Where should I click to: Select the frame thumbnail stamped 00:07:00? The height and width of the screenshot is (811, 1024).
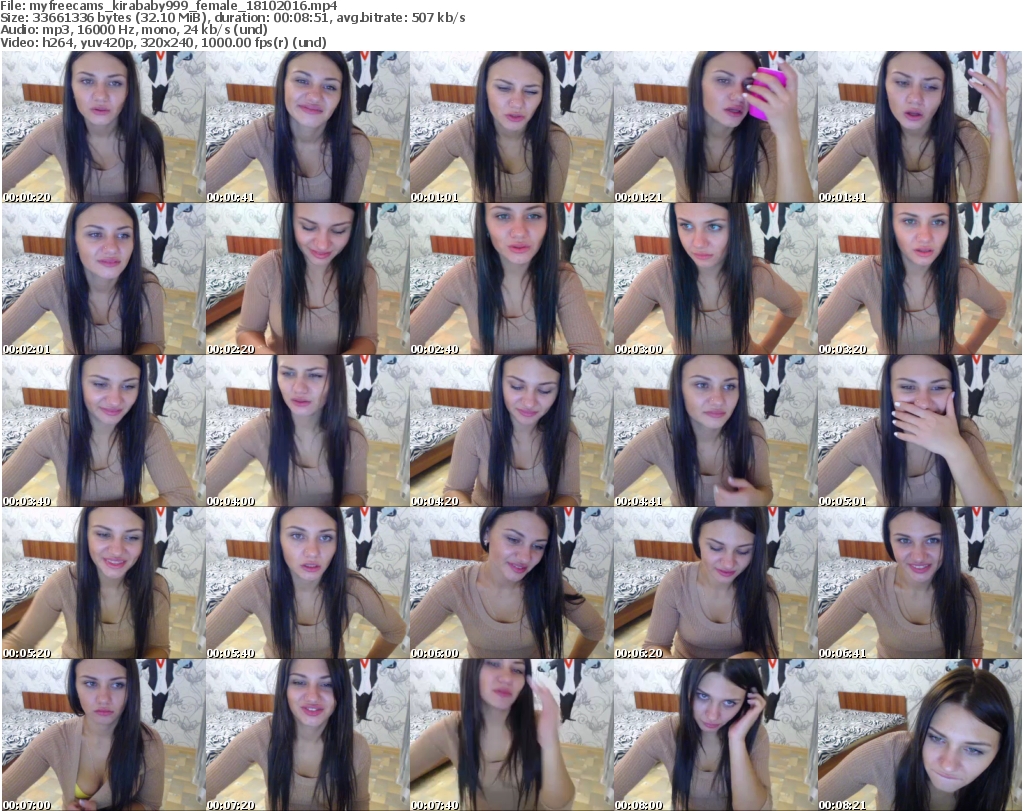pos(104,735)
